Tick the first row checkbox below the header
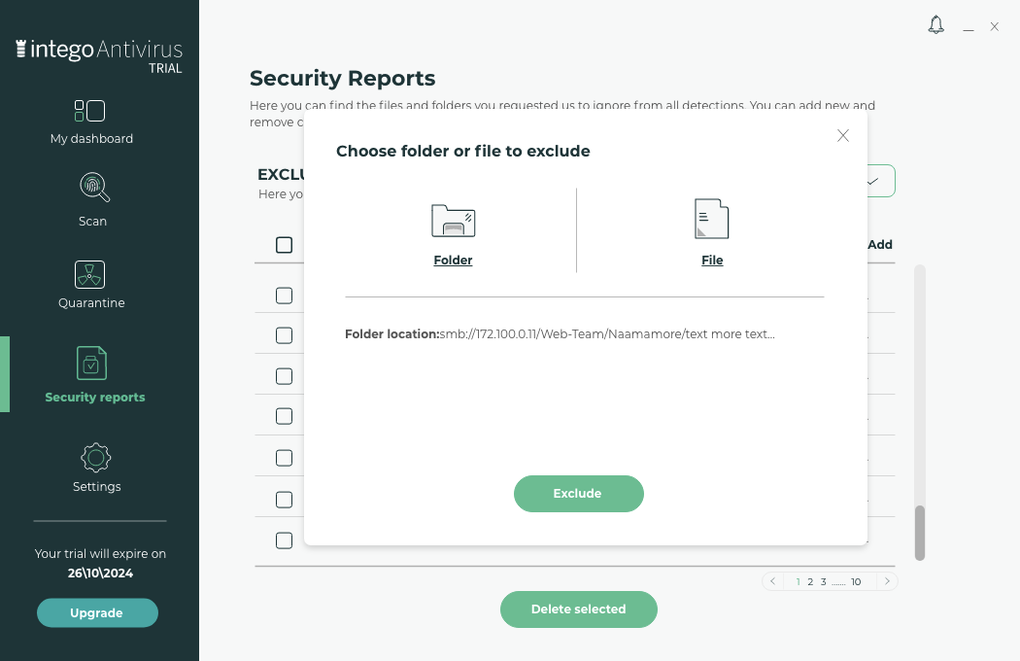 click(x=284, y=295)
